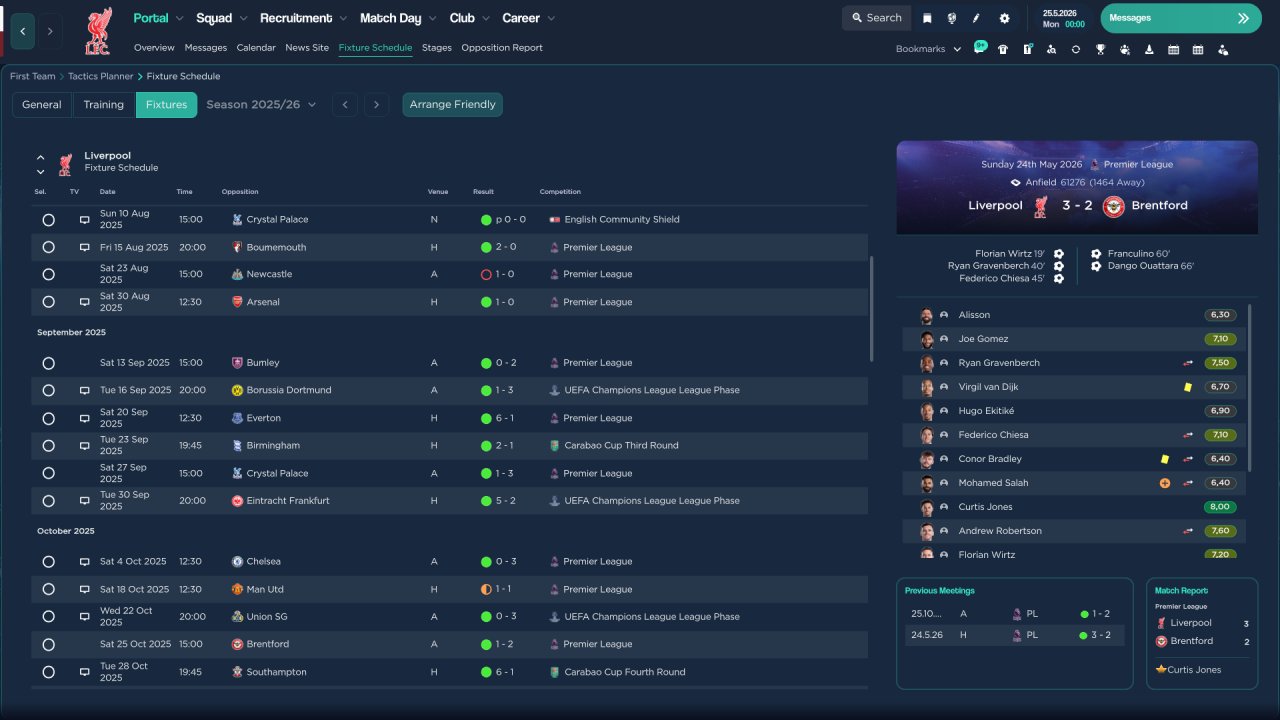The height and width of the screenshot is (720, 1280).
Task: Select the Everton fixture radio button
Action: pyautogui.click(x=48, y=418)
